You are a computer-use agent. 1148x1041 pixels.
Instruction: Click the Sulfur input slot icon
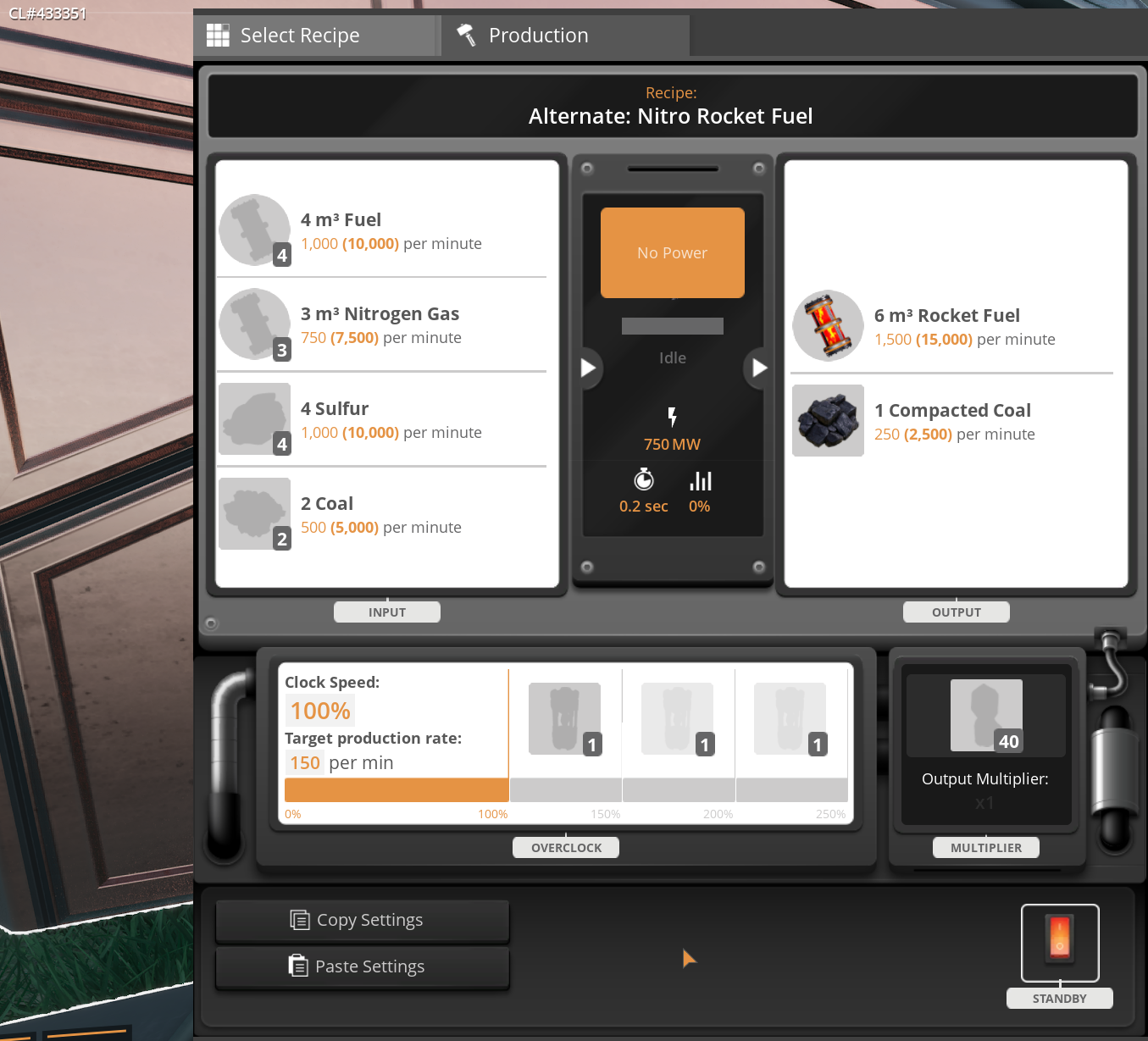[x=255, y=419]
